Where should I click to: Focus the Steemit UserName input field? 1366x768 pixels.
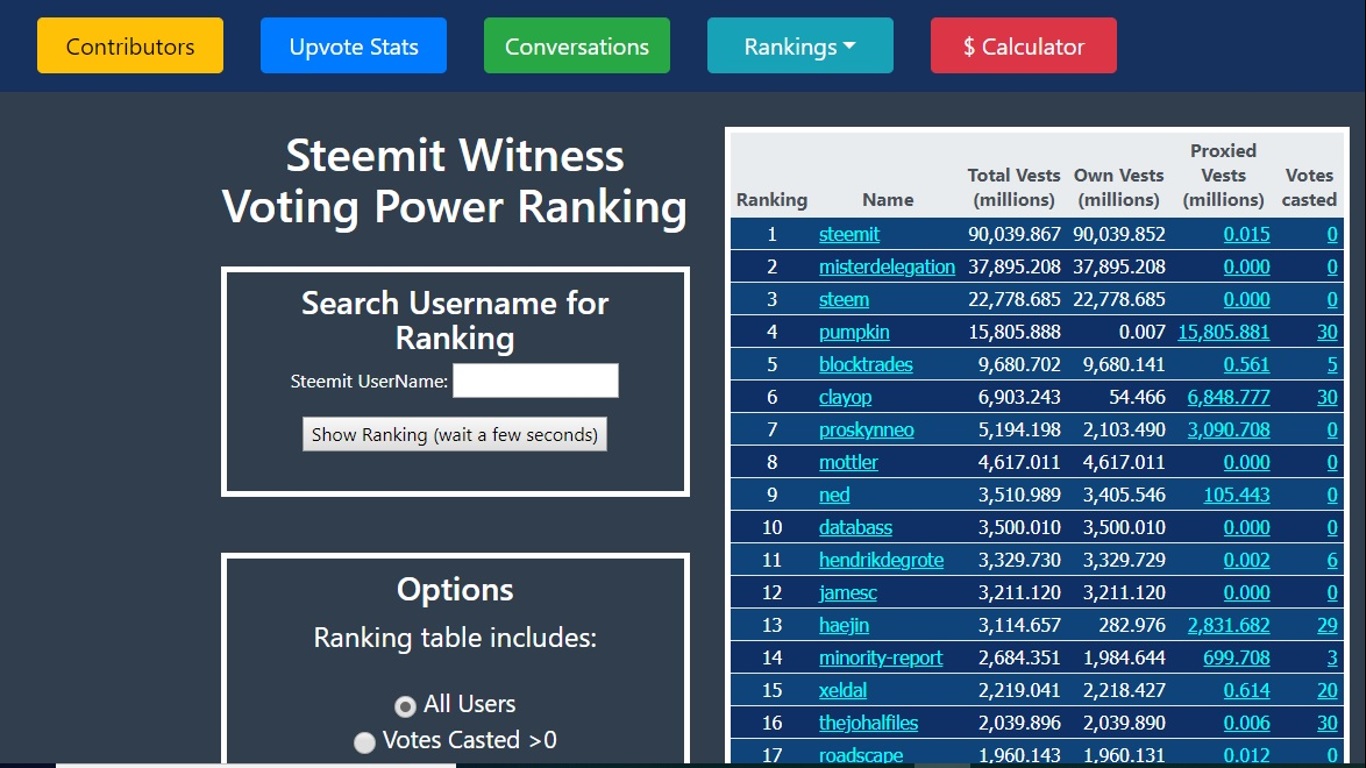click(535, 381)
